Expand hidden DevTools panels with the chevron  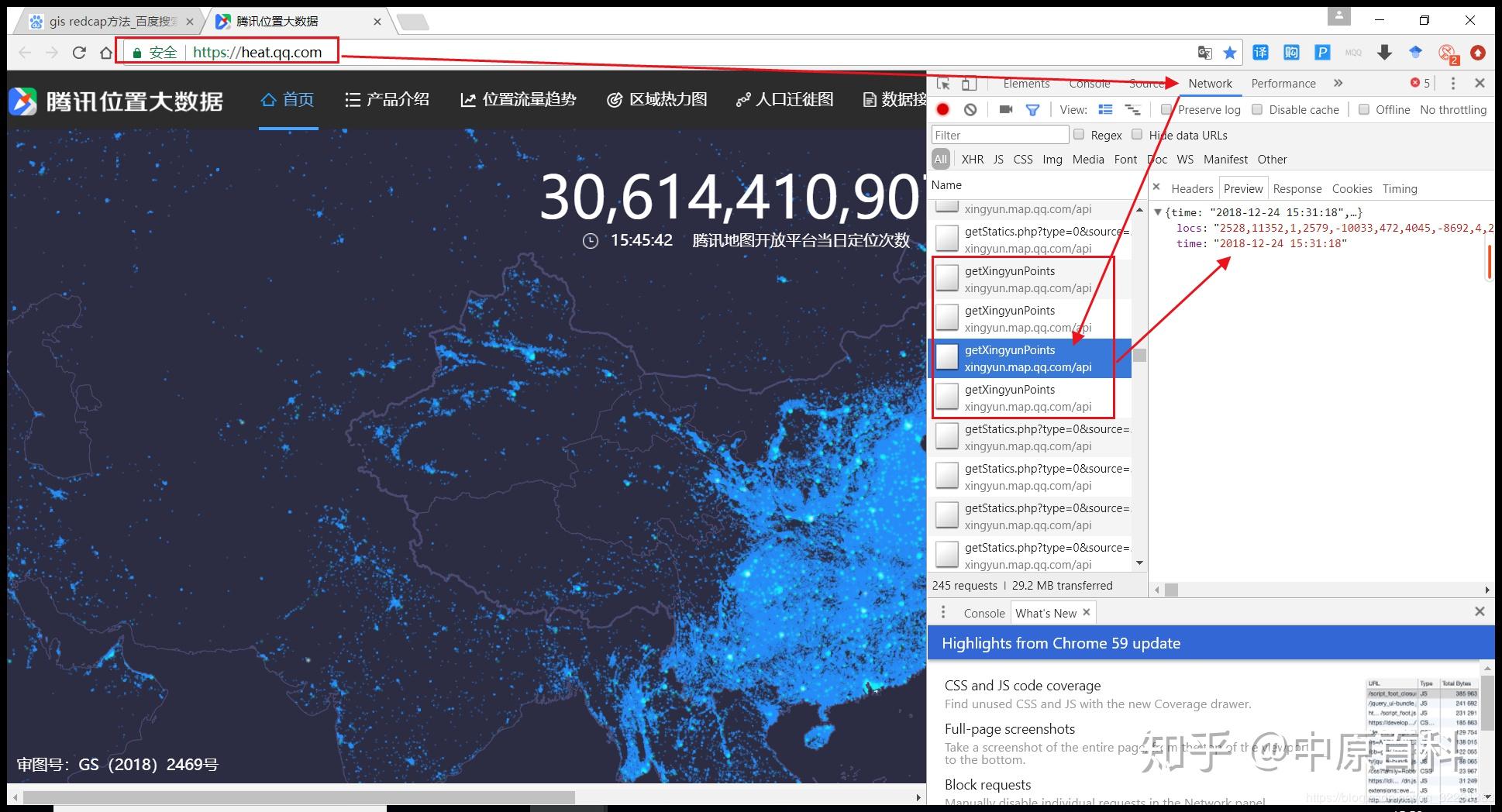pyautogui.click(x=1338, y=83)
